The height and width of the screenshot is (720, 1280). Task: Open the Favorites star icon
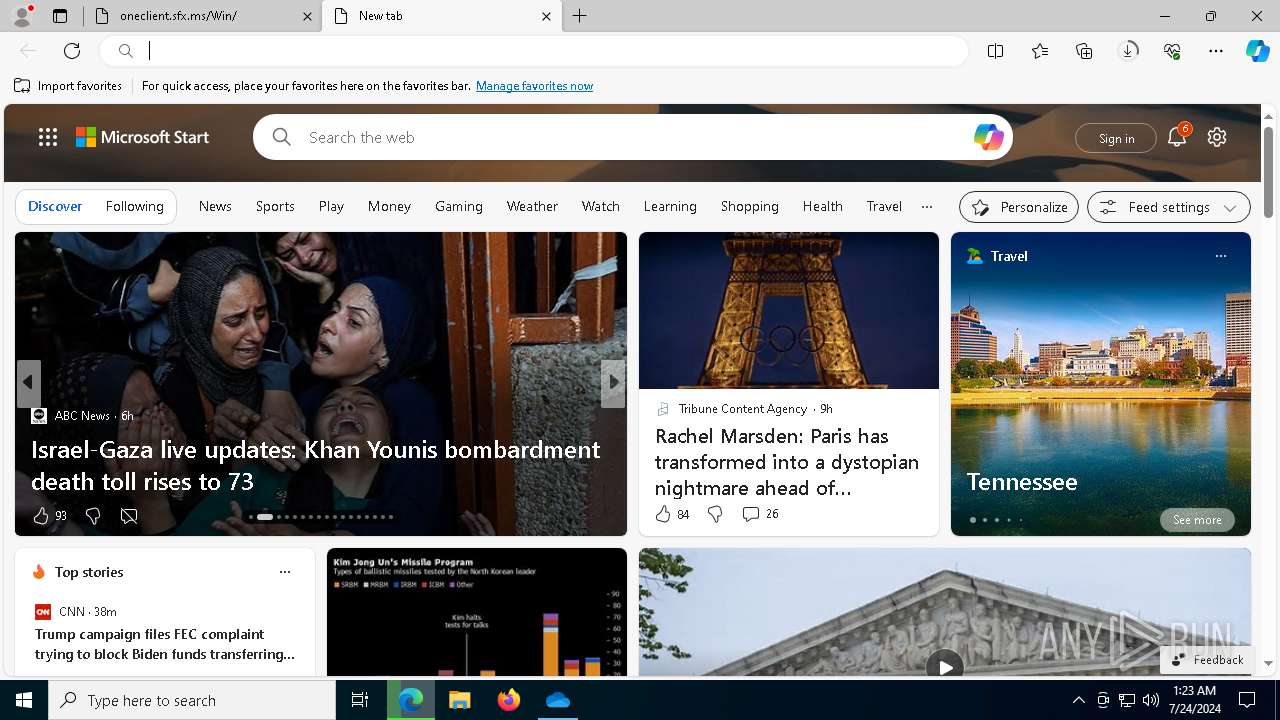coord(1040,51)
